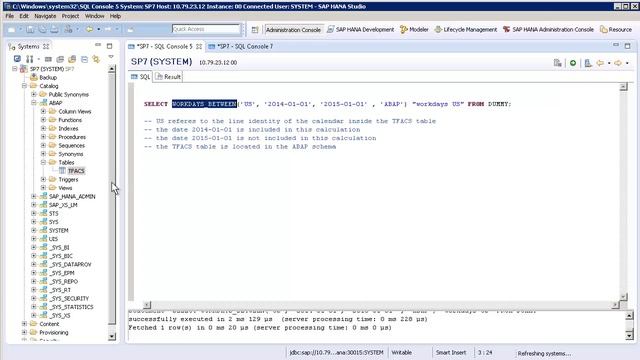Click the SAP HANA Development perspective icon

(331, 29)
